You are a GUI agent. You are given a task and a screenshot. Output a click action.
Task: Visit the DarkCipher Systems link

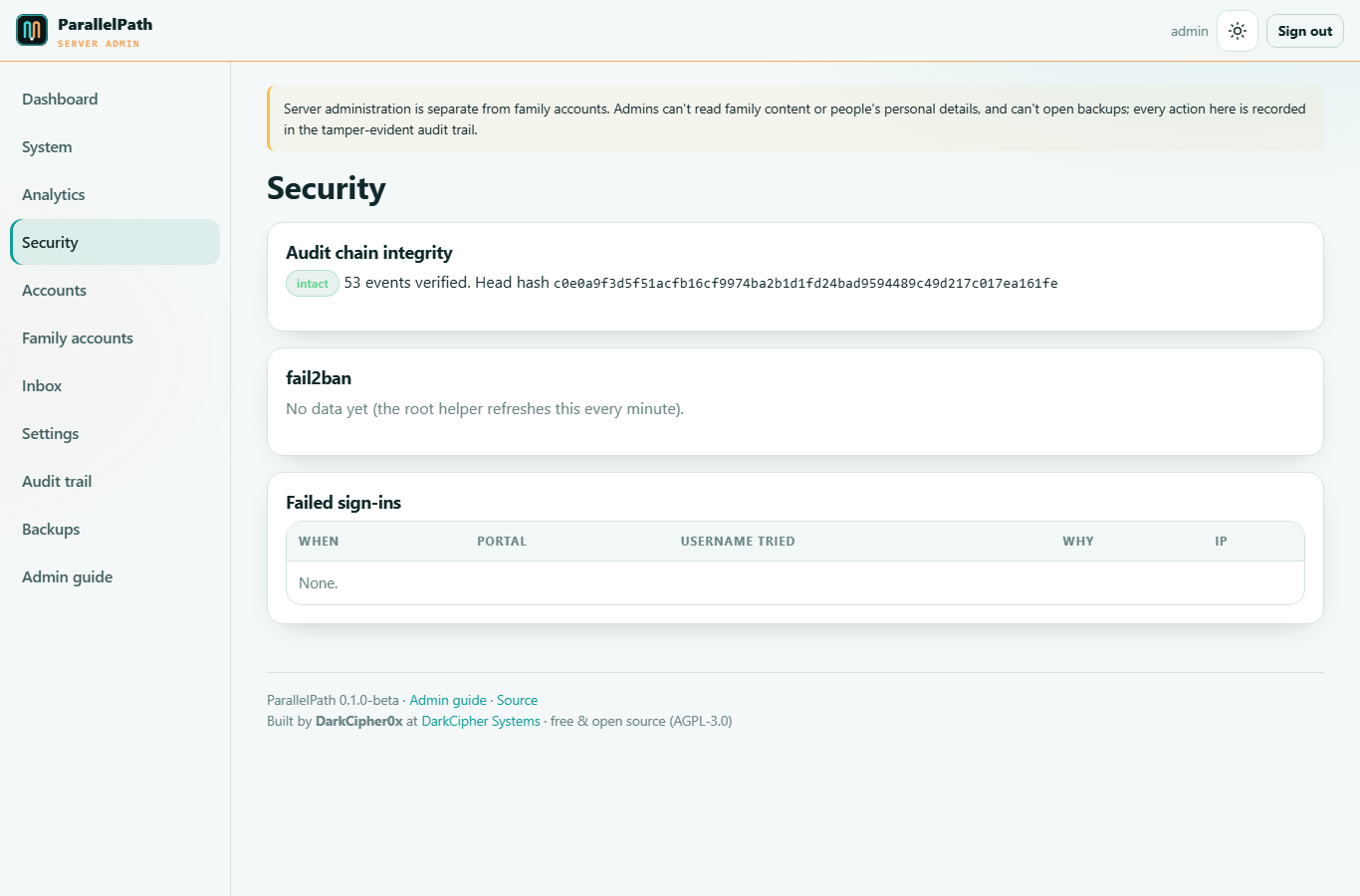point(481,721)
